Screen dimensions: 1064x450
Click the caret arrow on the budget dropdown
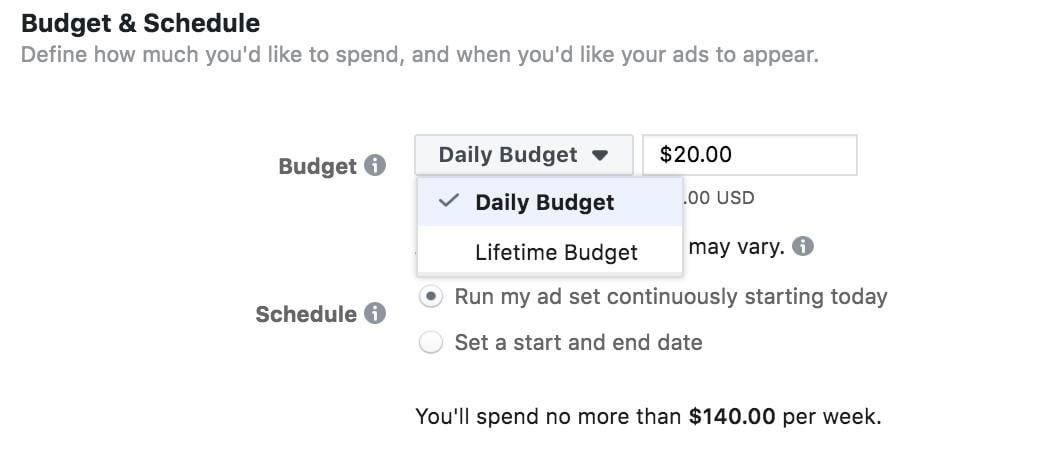tap(600, 156)
